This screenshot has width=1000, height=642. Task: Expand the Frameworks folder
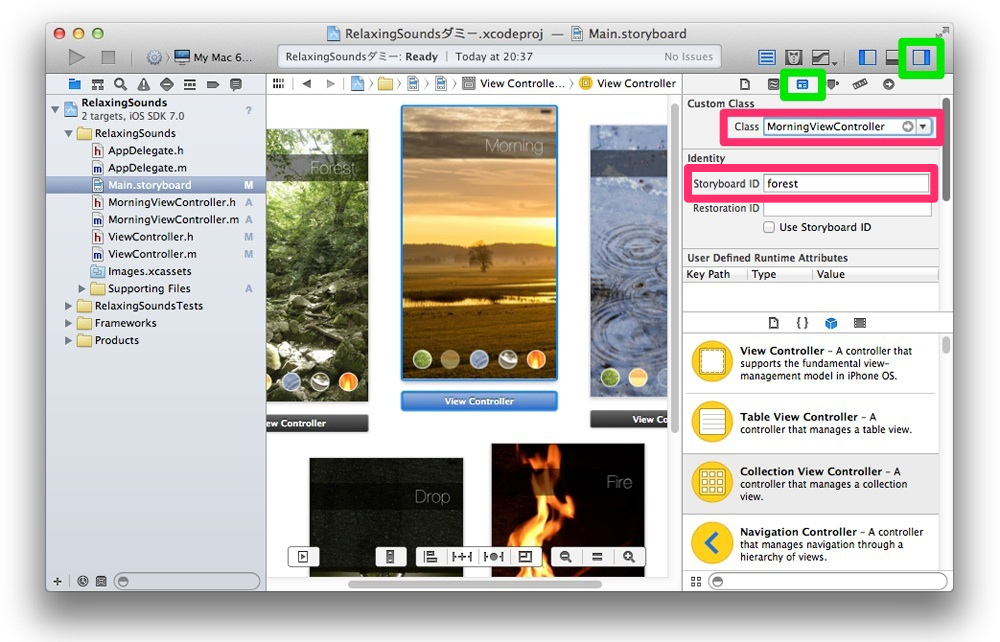[70, 323]
